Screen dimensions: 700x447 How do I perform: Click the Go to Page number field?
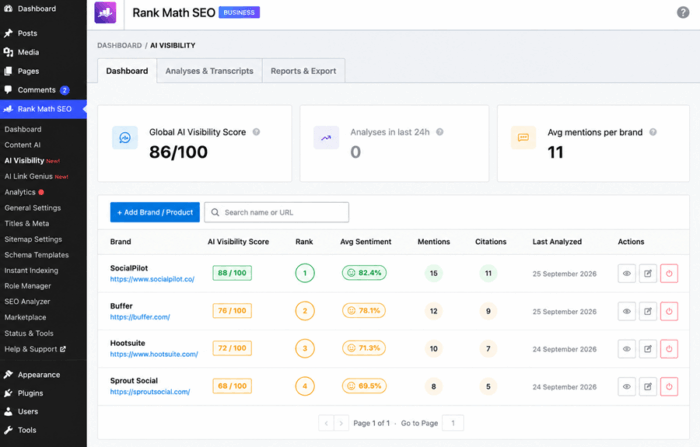pos(453,423)
